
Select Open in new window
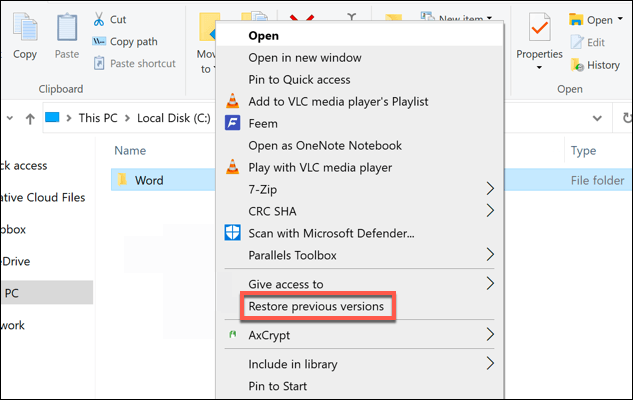tap(305, 57)
